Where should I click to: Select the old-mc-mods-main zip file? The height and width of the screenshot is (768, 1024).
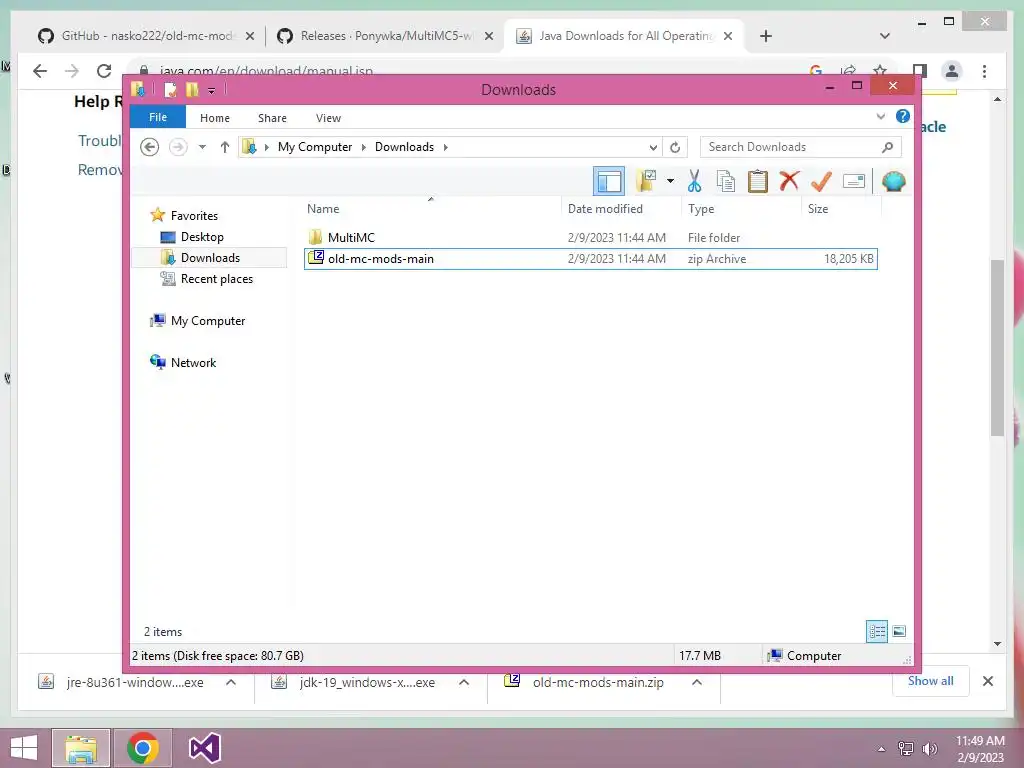(x=590, y=259)
